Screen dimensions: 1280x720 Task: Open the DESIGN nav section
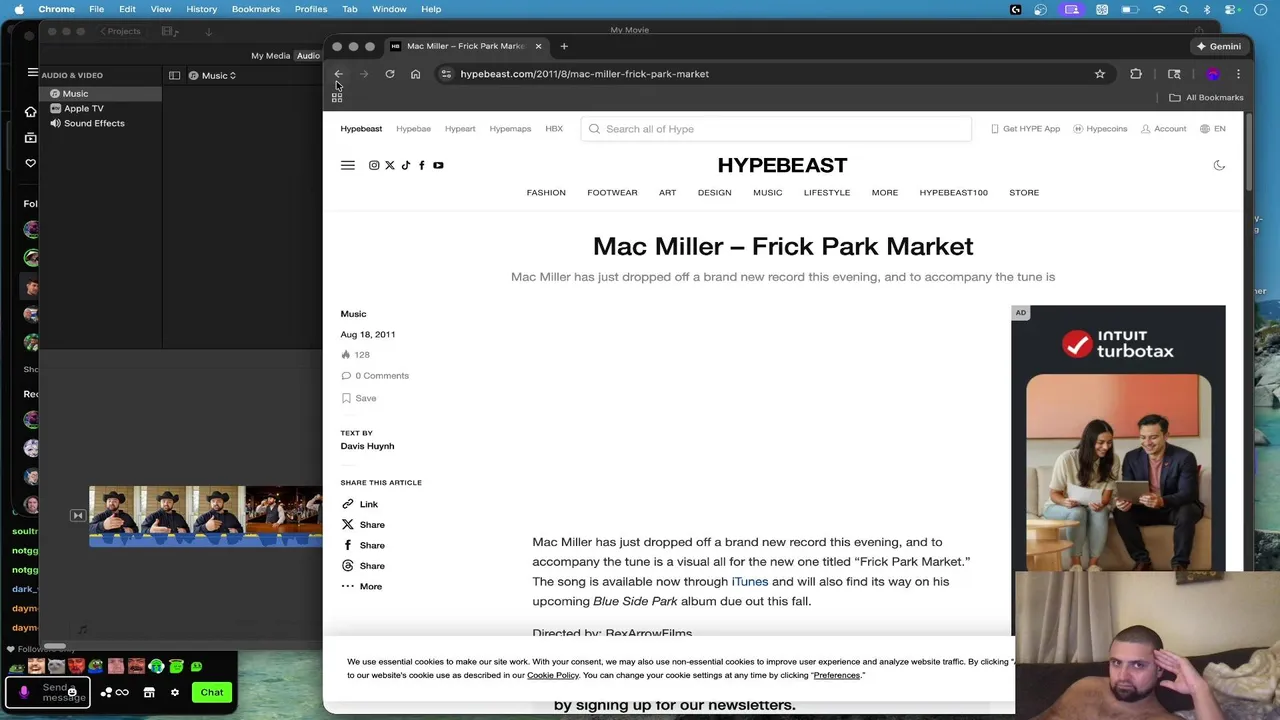pos(714,193)
